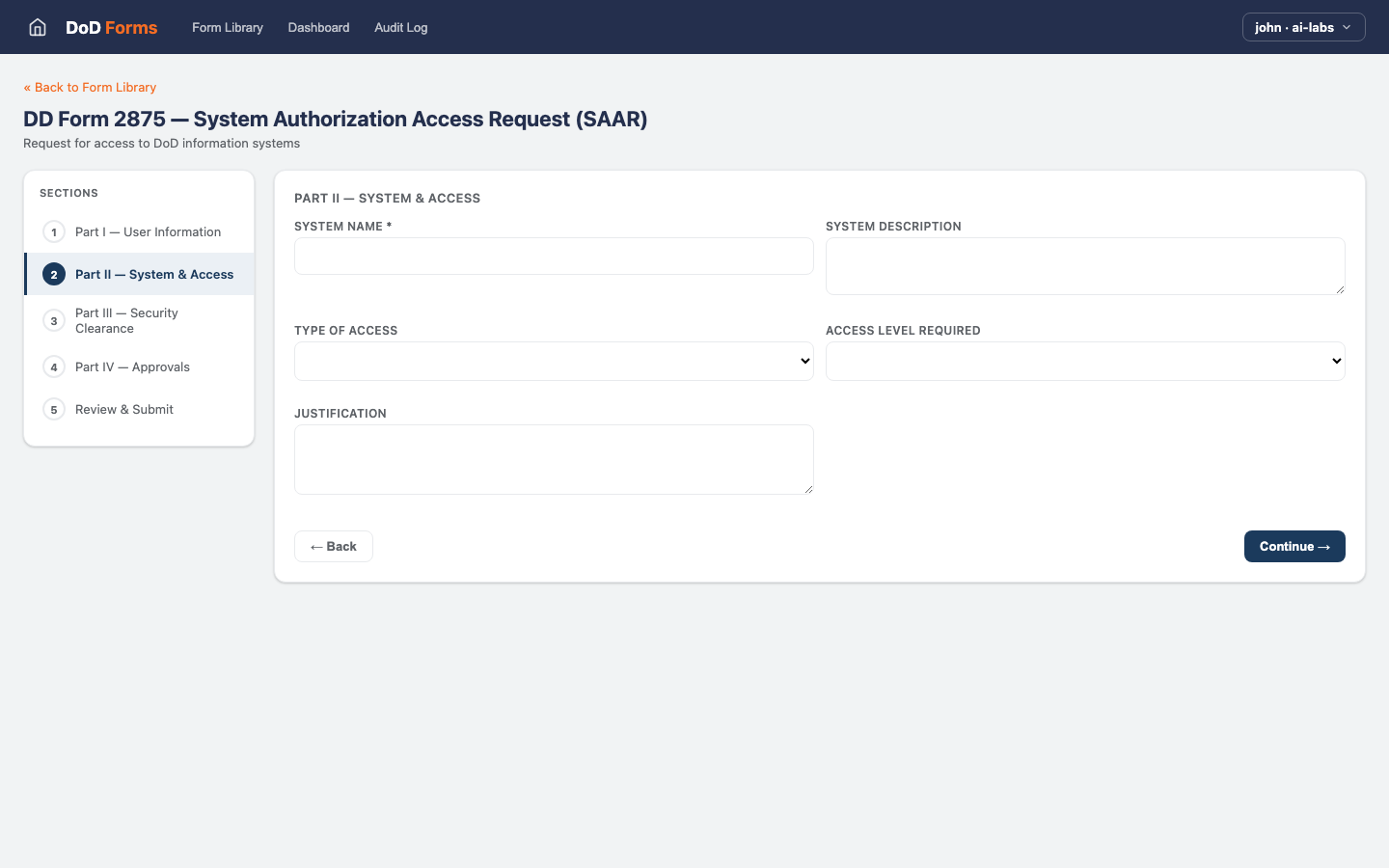Click the Continue button
1389x868 pixels.
pyautogui.click(x=1294, y=546)
